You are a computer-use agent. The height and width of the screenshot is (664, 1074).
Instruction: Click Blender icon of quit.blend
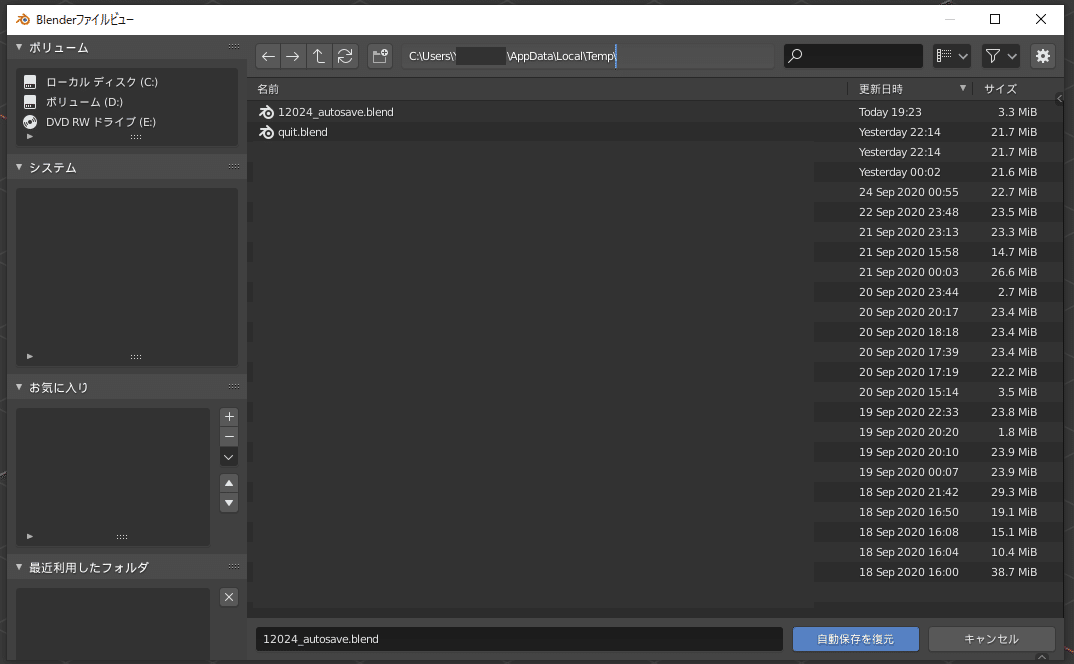coord(266,132)
